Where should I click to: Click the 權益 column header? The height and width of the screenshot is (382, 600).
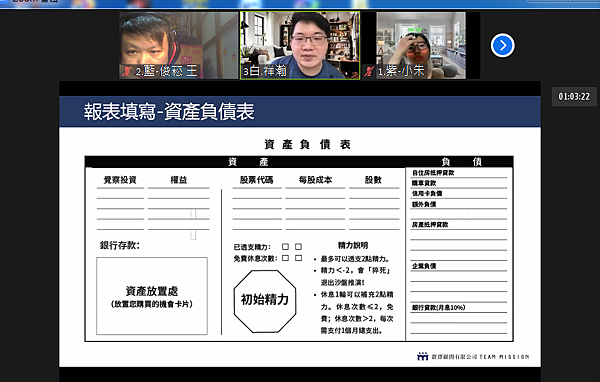point(179,180)
